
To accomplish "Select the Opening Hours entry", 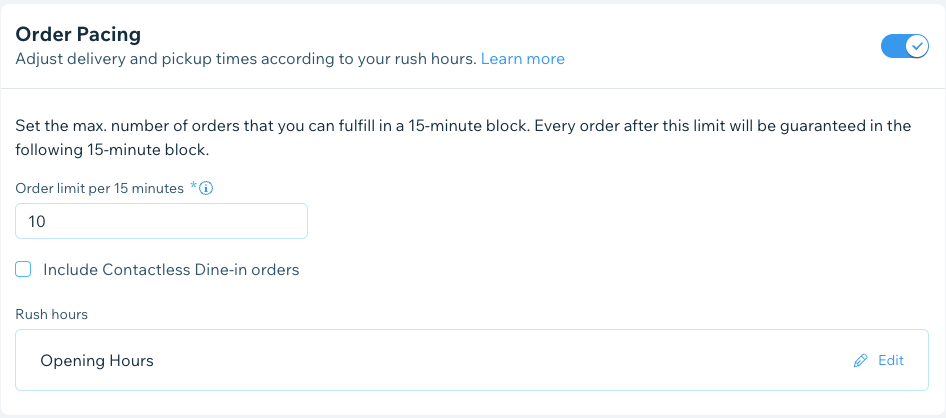I will [97, 361].
